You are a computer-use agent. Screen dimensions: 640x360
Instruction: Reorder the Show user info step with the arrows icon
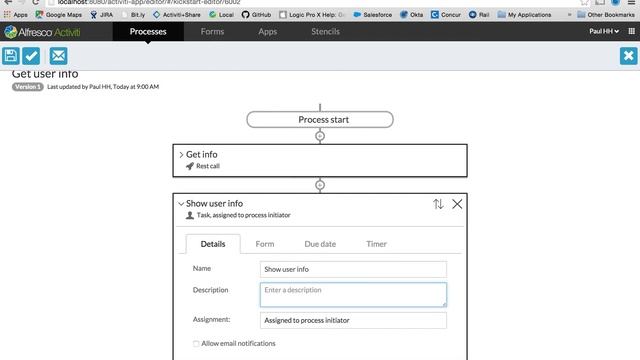pyautogui.click(x=438, y=204)
